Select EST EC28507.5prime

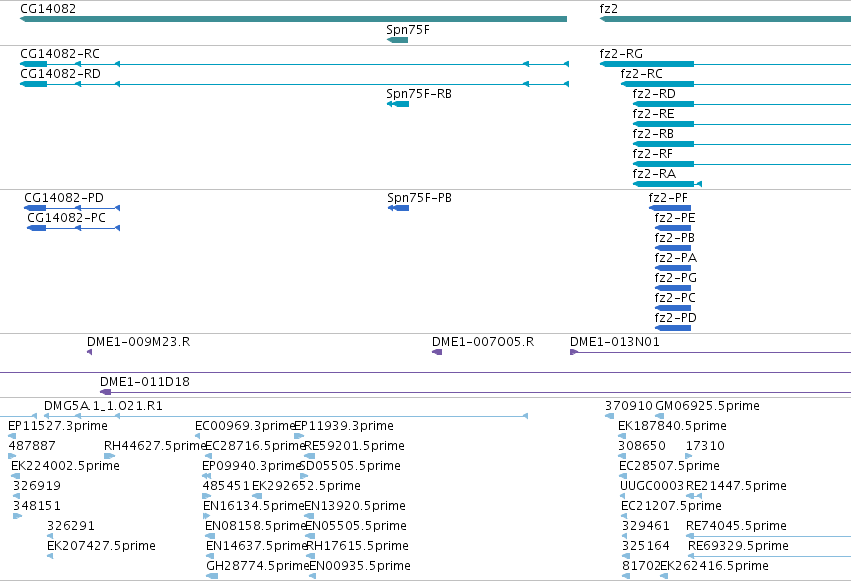click(623, 476)
